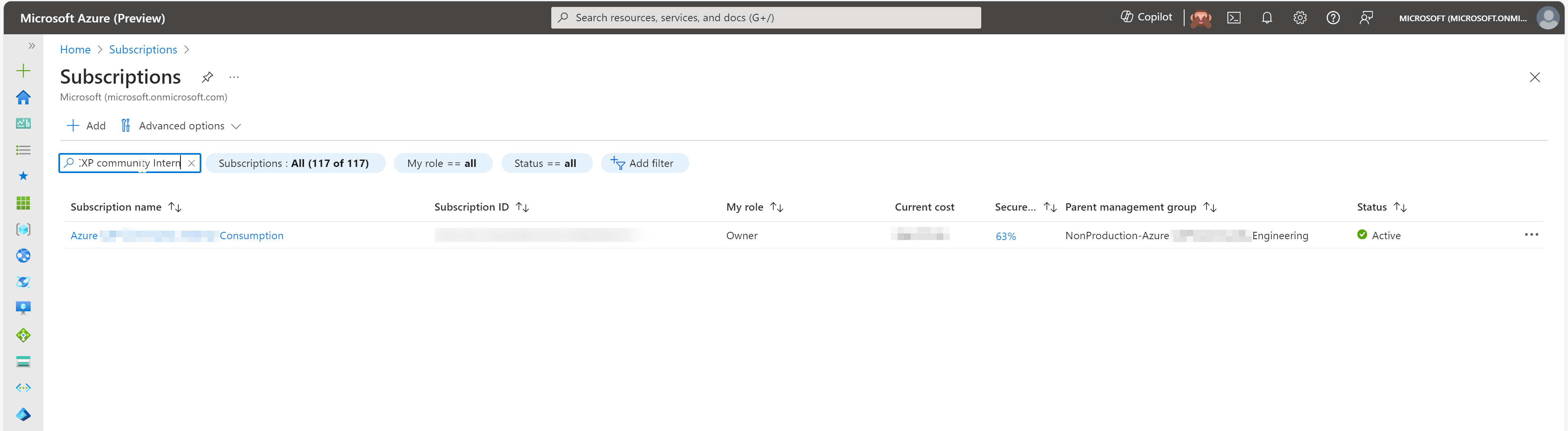The image size is (1568, 431).
Task: Open Dashboard from the sidebar
Action: pos(23,123)
